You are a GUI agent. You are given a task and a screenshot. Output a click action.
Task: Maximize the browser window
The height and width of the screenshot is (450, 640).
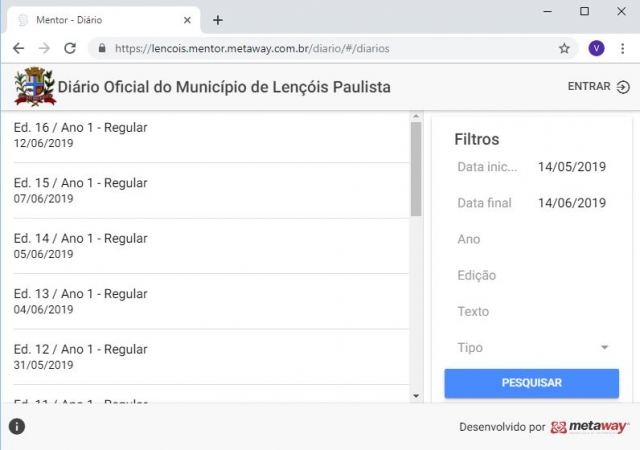584,11
